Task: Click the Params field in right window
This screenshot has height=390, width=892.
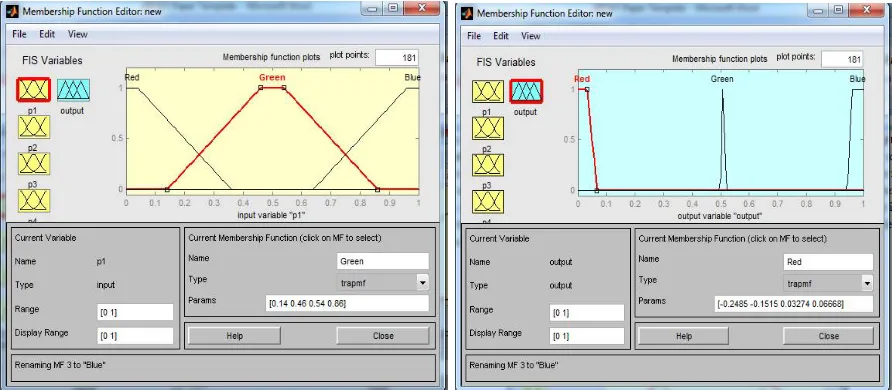Action: (x=794, y=304)
